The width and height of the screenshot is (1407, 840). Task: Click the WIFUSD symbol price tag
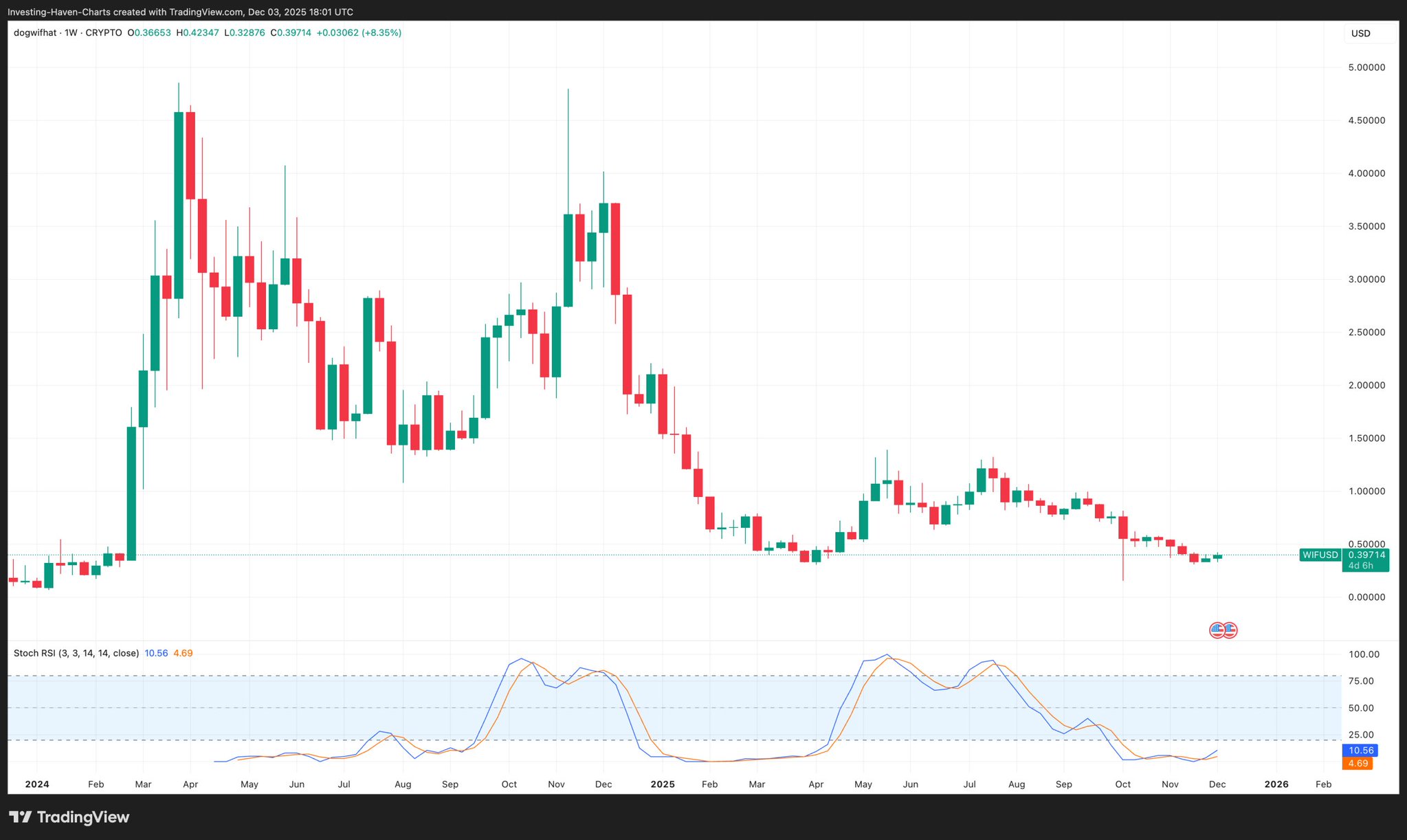point(1320,555)
